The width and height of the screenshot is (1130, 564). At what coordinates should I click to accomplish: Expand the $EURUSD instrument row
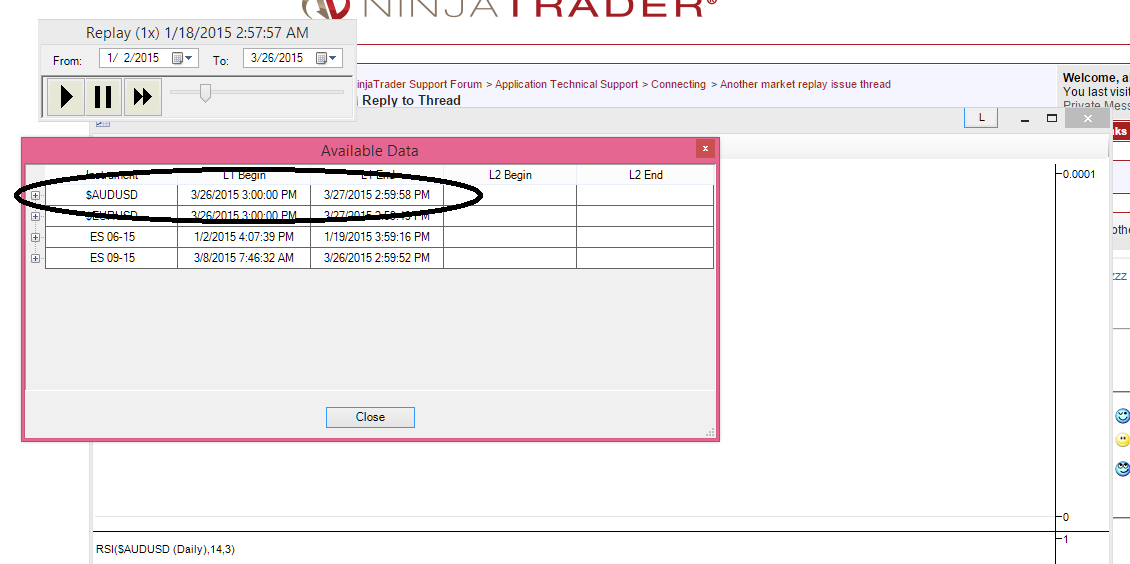tap(35, 216)
